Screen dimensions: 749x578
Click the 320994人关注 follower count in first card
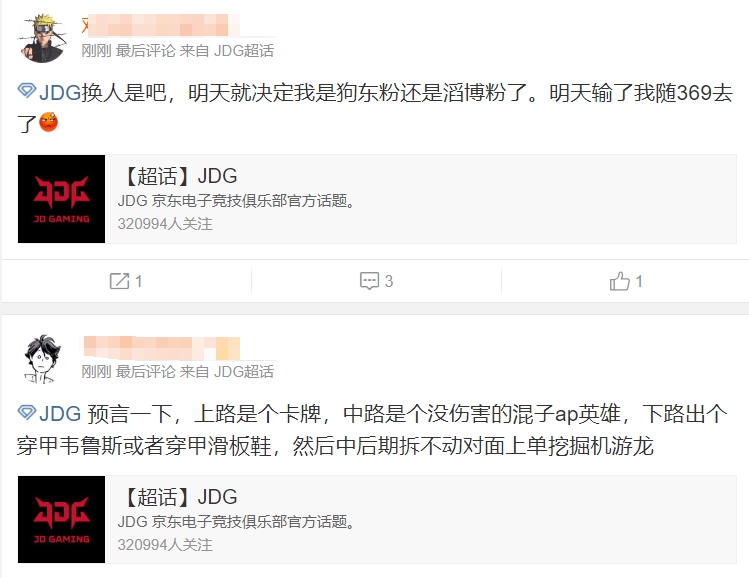point(165,224)
